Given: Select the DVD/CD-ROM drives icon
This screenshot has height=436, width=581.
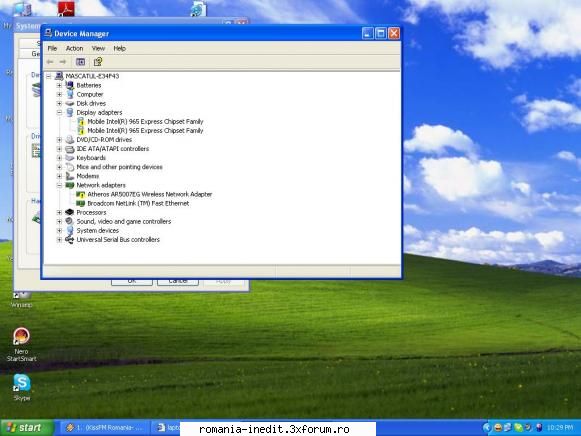Looking at the screenshot, I should [70, 140].
